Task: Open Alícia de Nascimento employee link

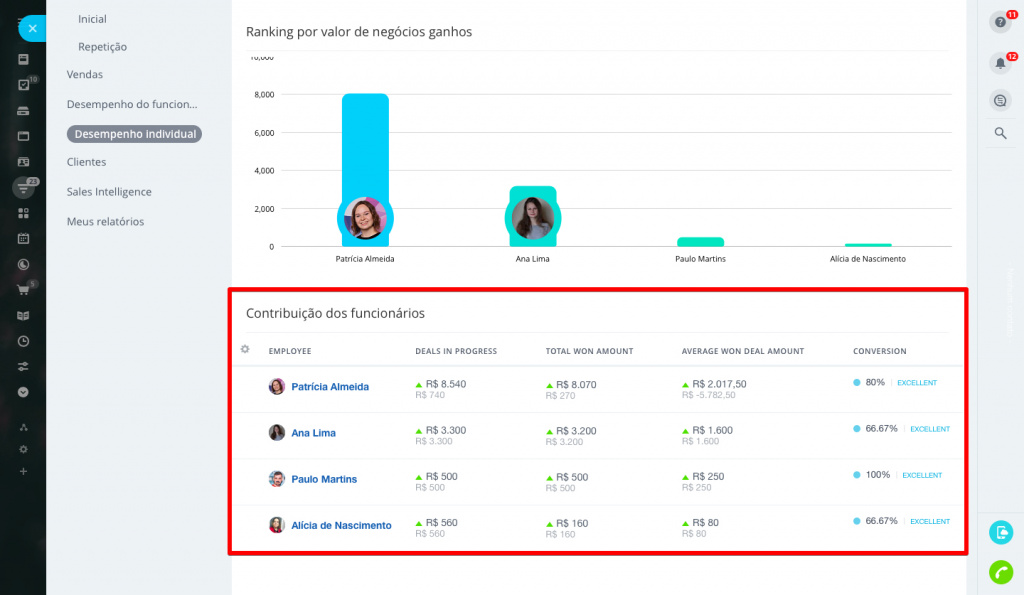Action: [342, 526]
